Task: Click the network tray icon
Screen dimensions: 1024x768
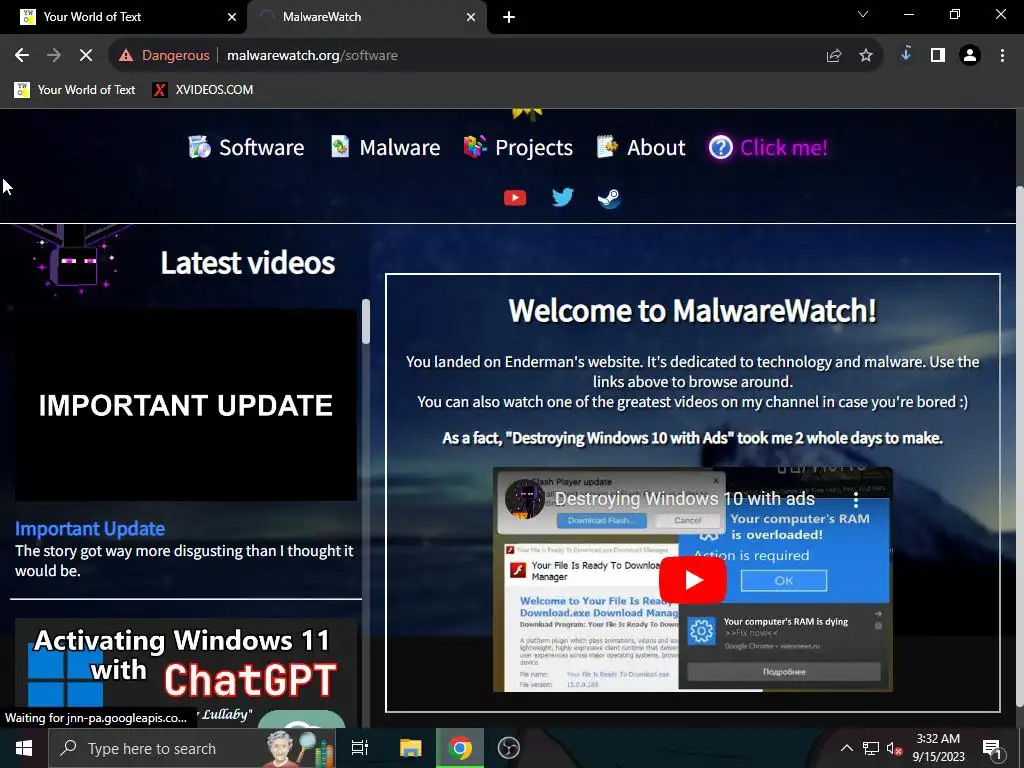Action: (871, 748)
